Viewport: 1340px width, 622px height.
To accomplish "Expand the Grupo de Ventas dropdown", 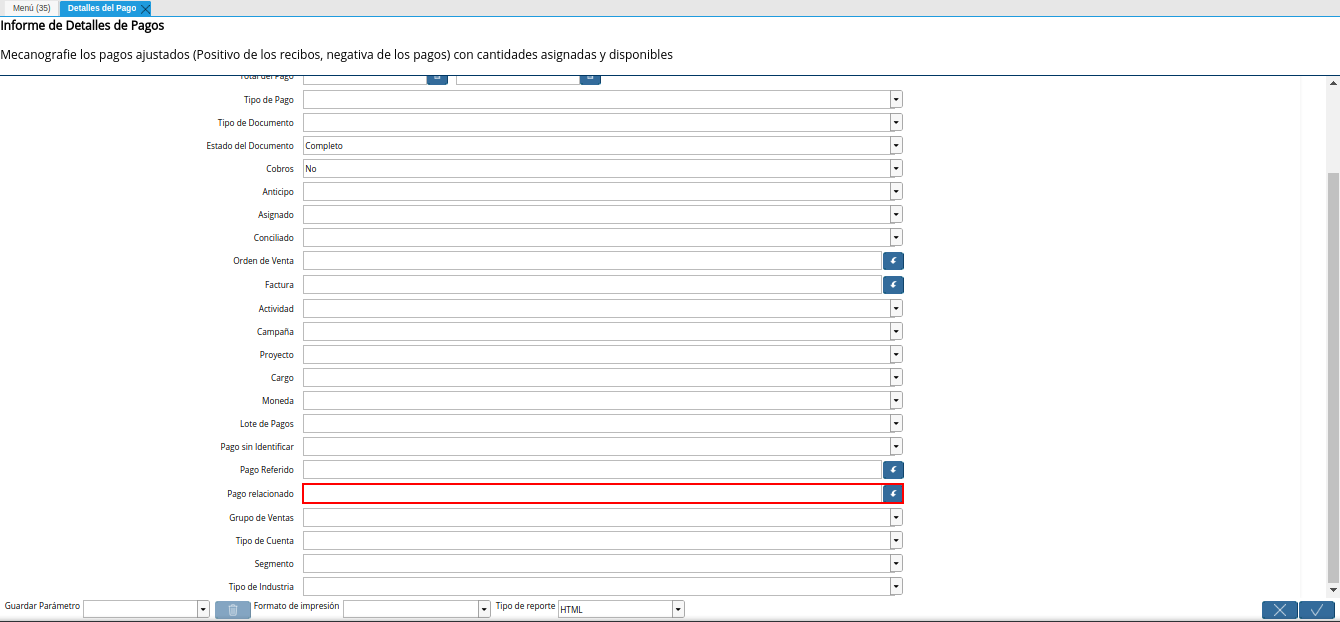I will click(x=896, y=518).
